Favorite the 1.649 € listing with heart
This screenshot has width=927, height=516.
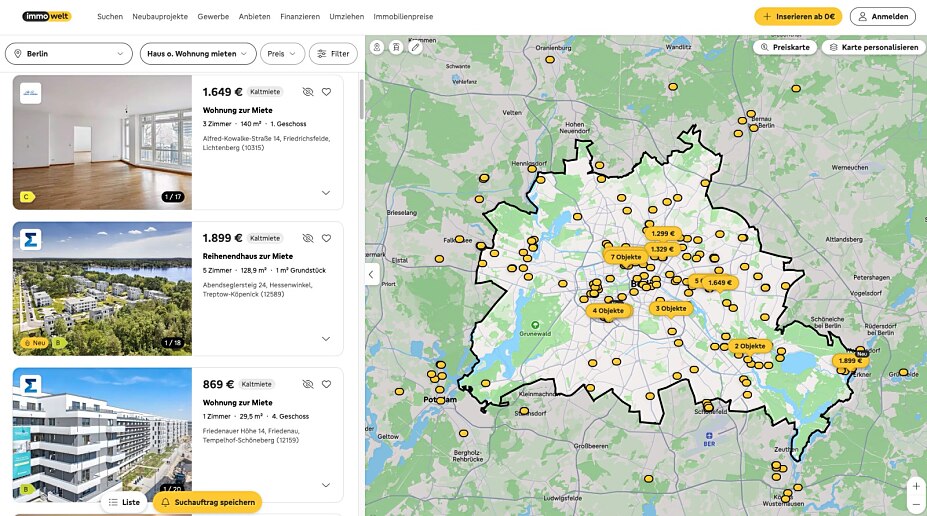pos(326,92)
